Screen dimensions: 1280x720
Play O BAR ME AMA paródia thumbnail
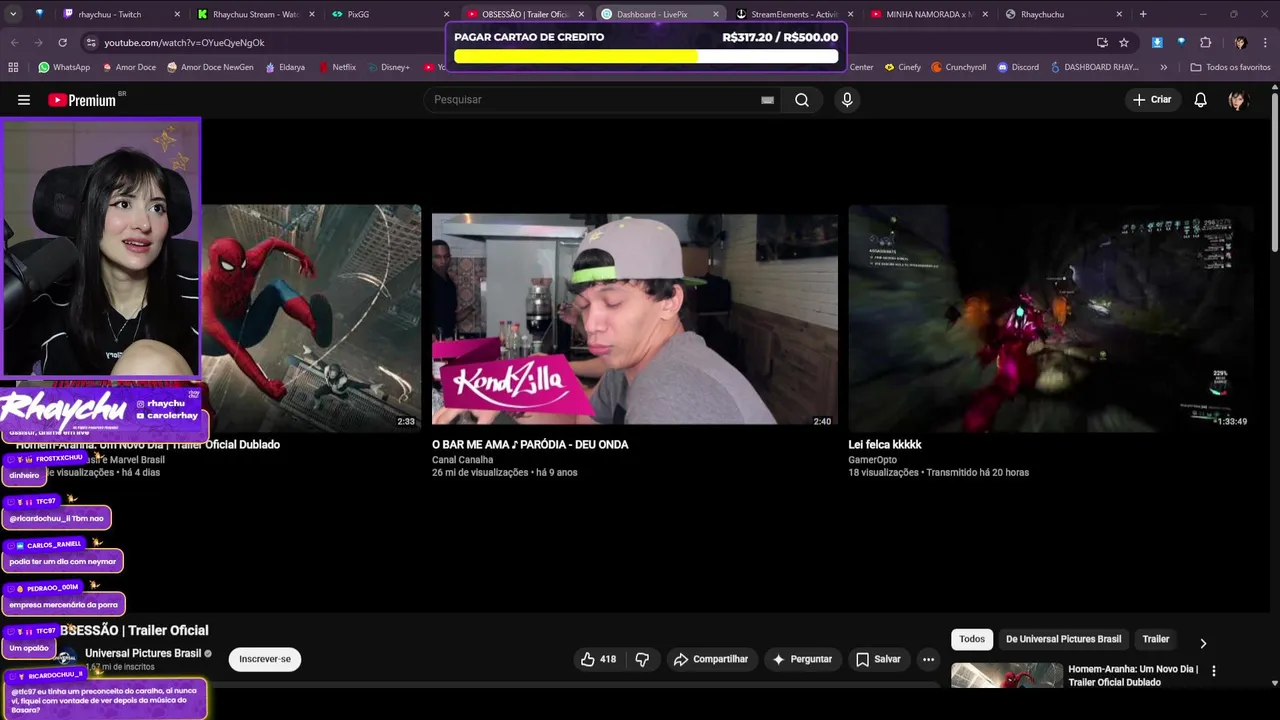(x=635, y=319)
